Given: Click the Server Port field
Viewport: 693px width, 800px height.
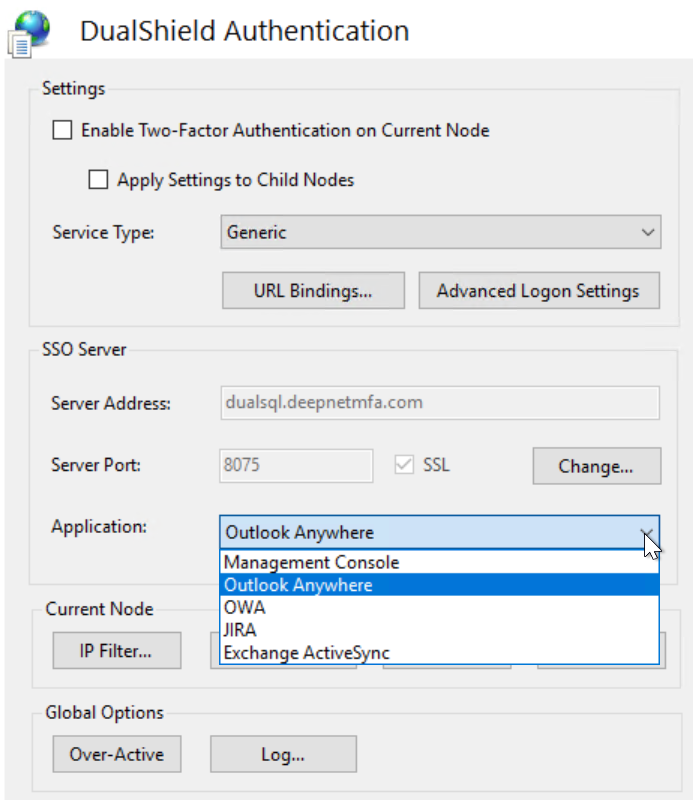Looking at the screenshot, I should tap(296, 465).
